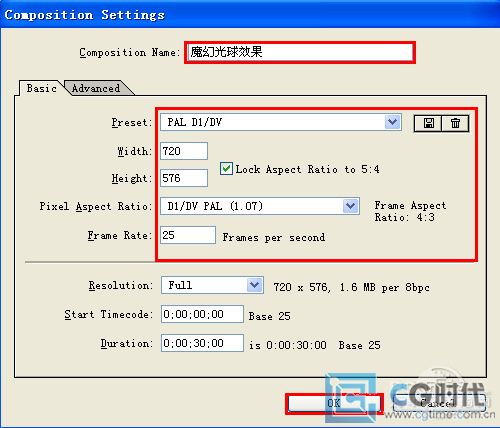Image resolution: width=500 pixels, height=428 pixels.
Task: Click the 'Frames per second' label
Action: coord(274,237)
